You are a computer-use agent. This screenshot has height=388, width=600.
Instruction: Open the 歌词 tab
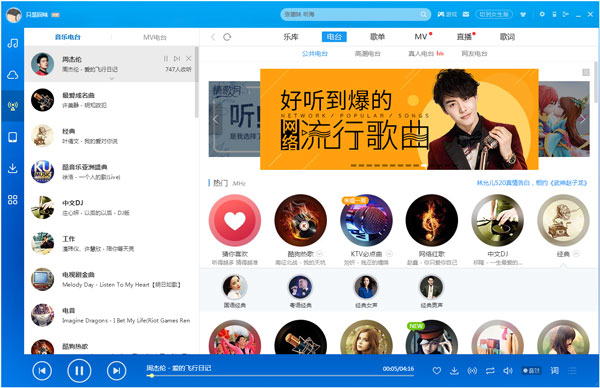pyautogui.click(x=507, y=37)
